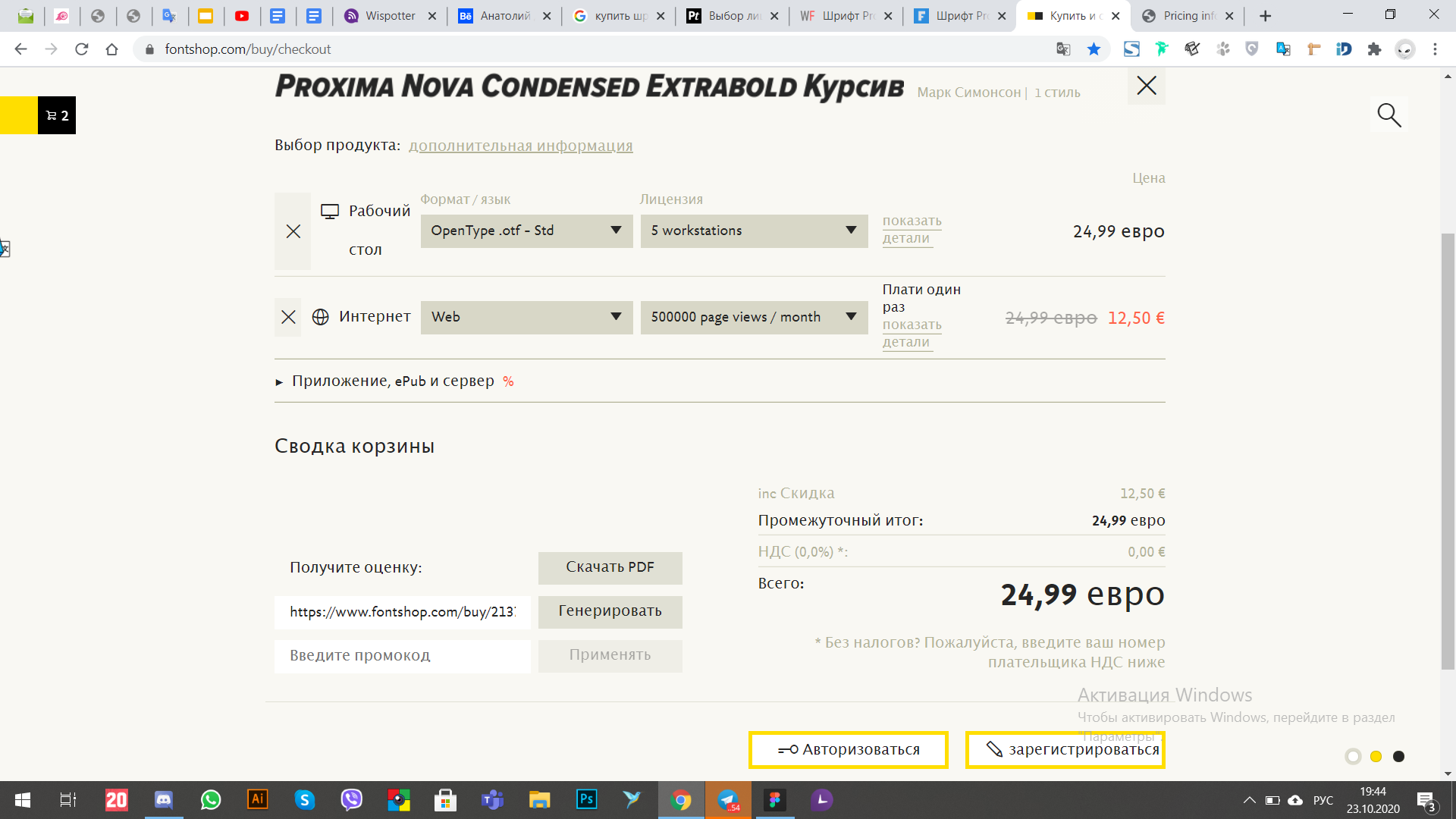Open Figma from the taskbar

pos(774,800)
